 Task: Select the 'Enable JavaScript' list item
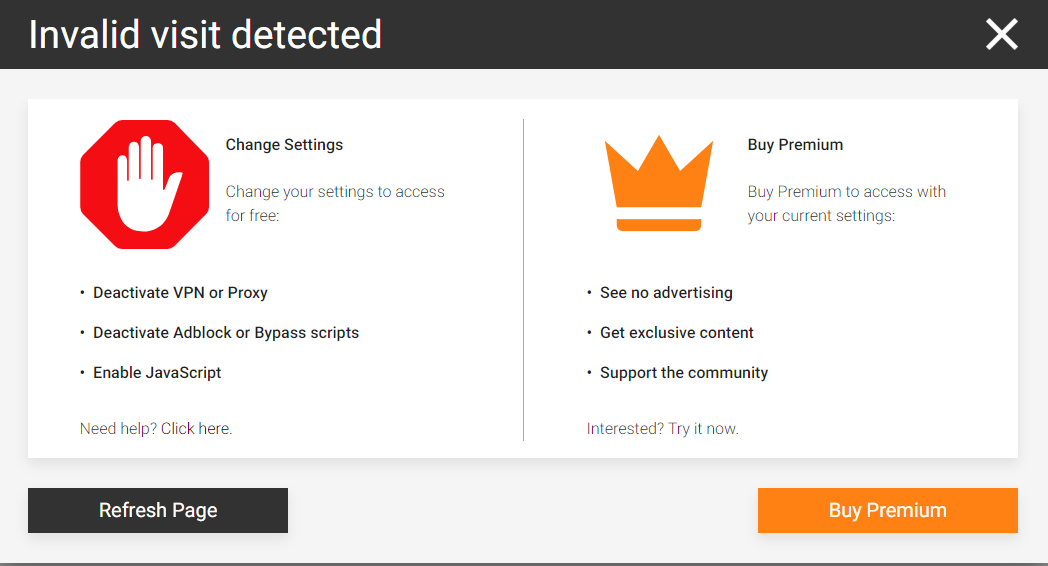pos(157,373)
